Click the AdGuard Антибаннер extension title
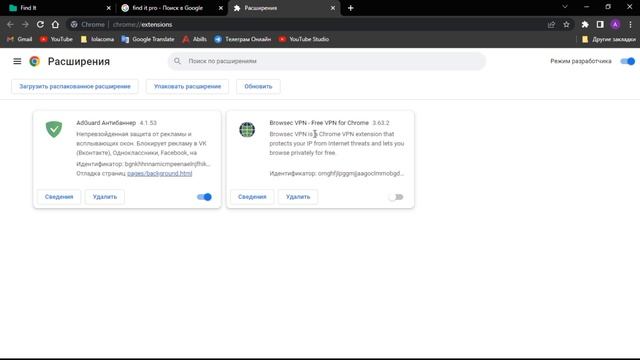 click(x=106, y=123)
